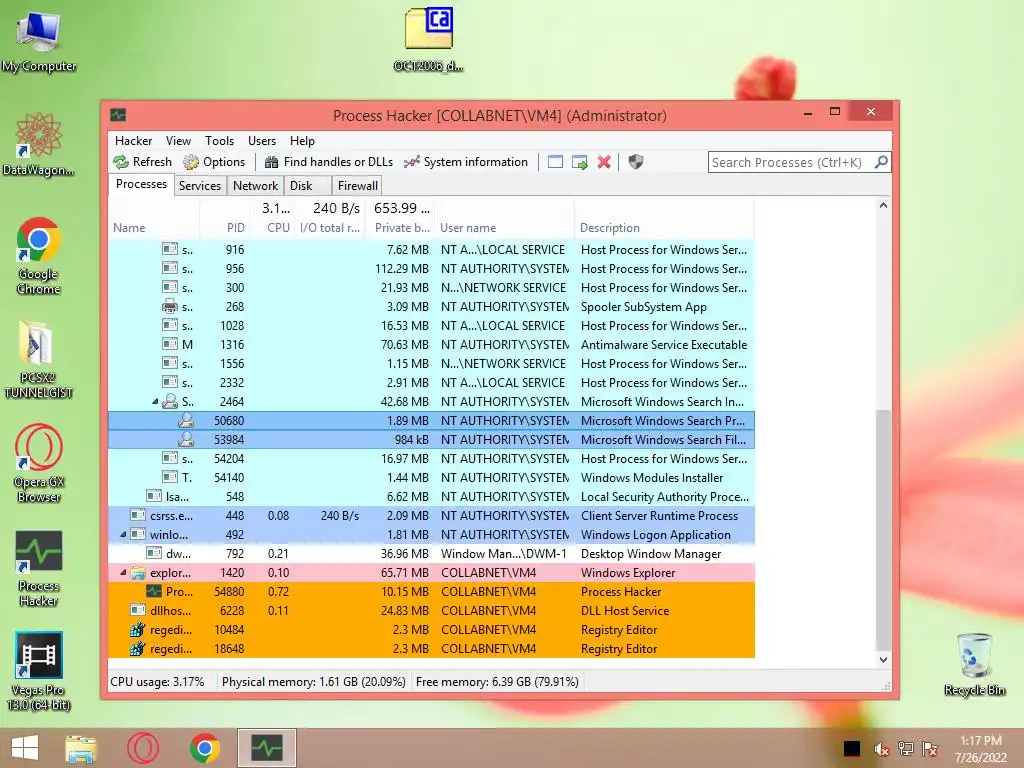Click the vertical scrollbar thumb

883,530
